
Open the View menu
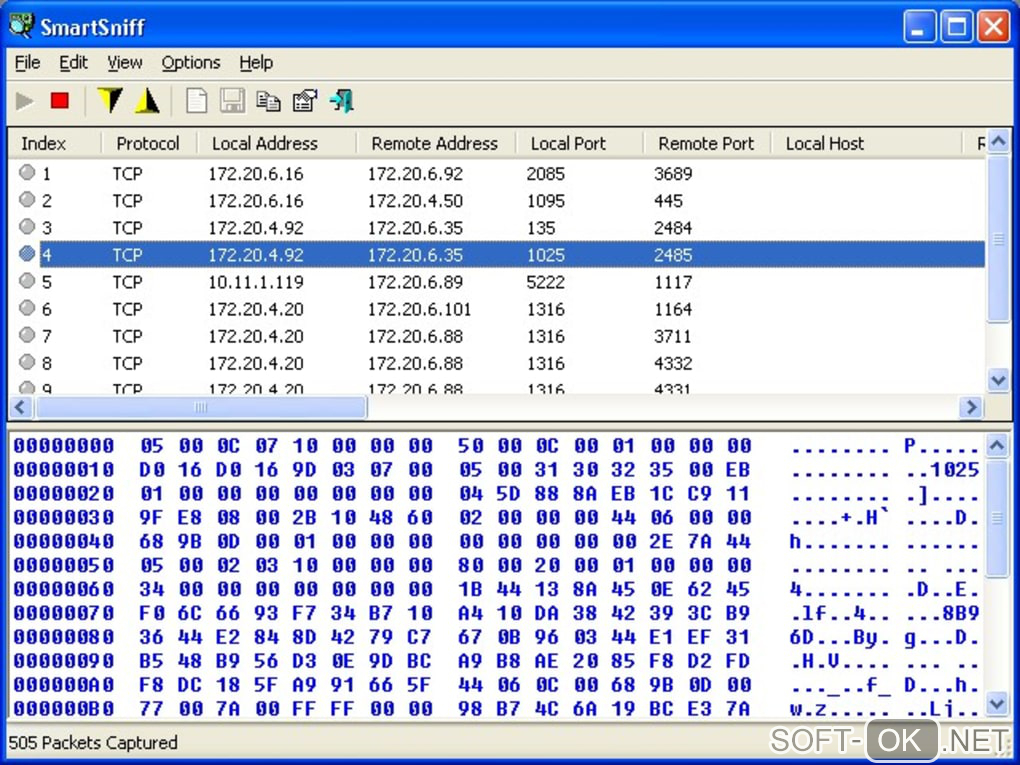[124, 62]
